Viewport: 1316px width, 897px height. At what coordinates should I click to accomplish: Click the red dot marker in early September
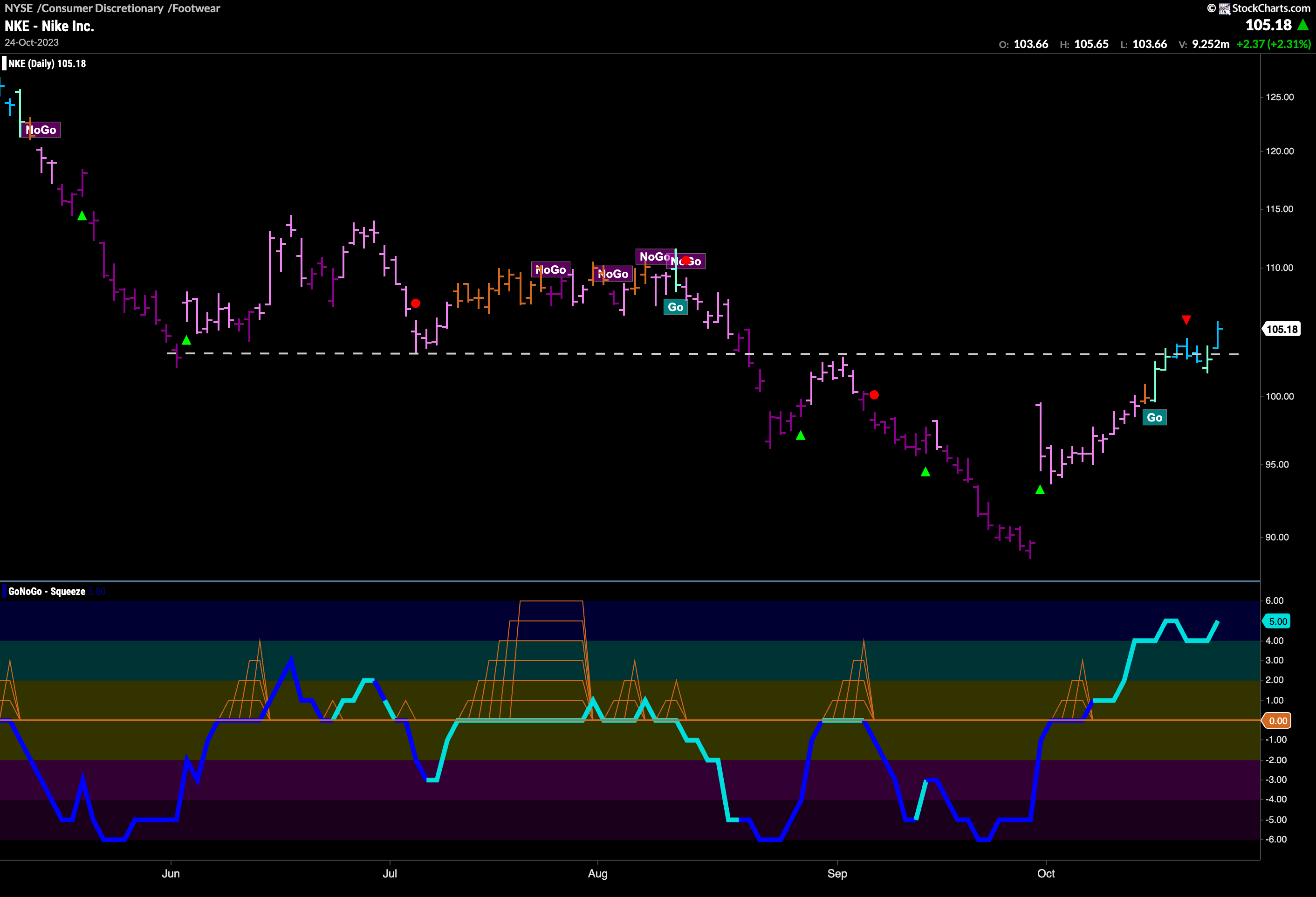point(874,394)
